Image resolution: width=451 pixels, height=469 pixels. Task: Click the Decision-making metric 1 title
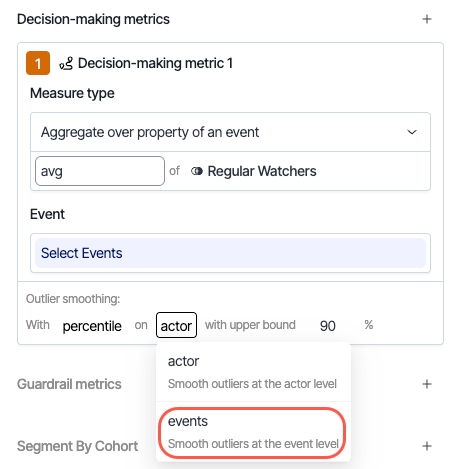[x=155, y=63]
